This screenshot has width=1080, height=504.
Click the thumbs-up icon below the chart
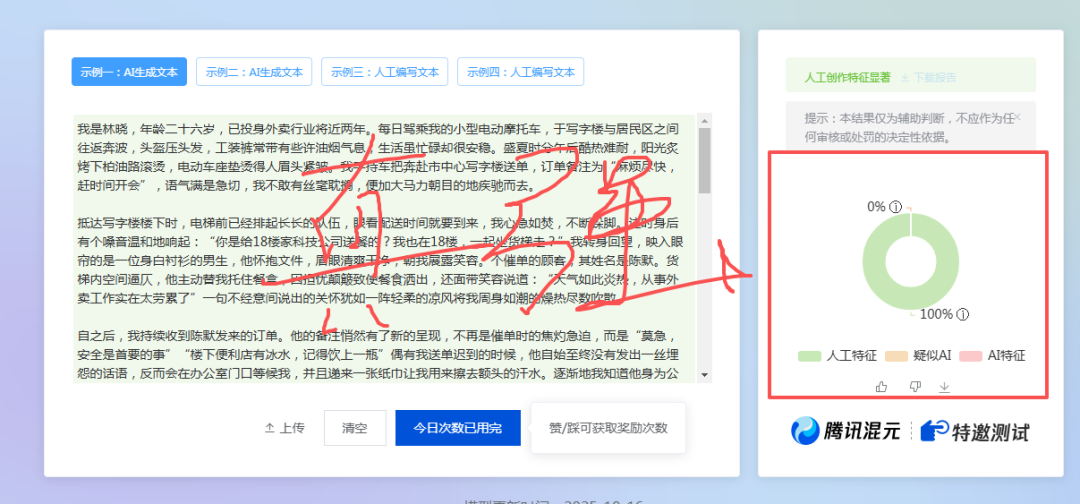click(x=881, y=386)
